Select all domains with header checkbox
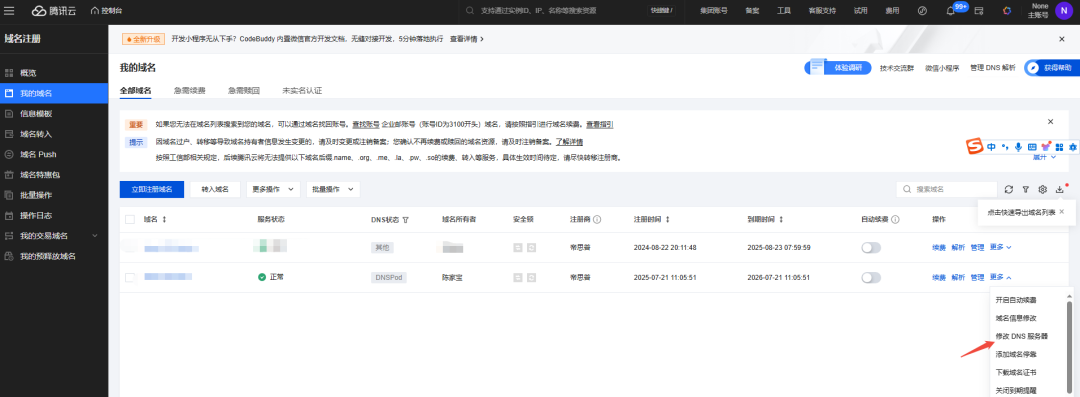Screen dimensions: 1080x397 click(130, 219)
